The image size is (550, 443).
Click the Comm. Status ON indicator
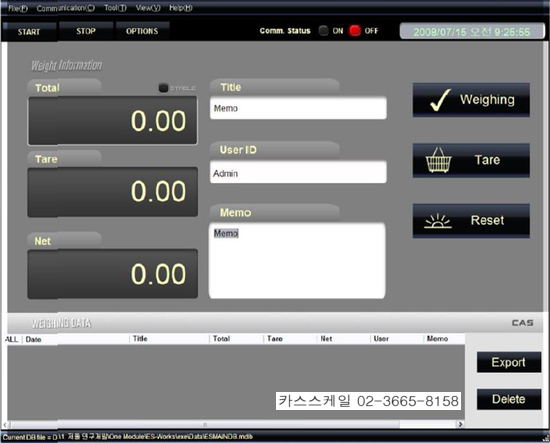click(323, 31)
